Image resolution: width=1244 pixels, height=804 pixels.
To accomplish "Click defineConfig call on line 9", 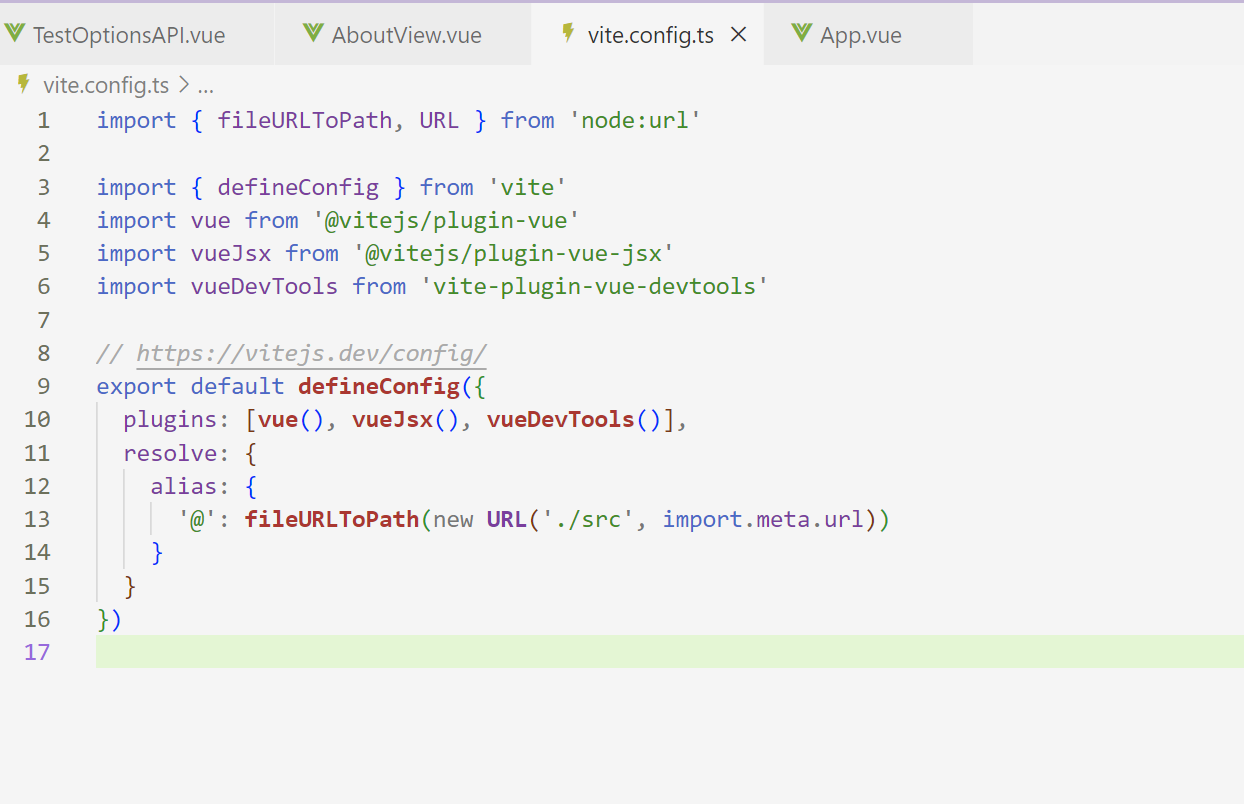I will click(379, 387).
